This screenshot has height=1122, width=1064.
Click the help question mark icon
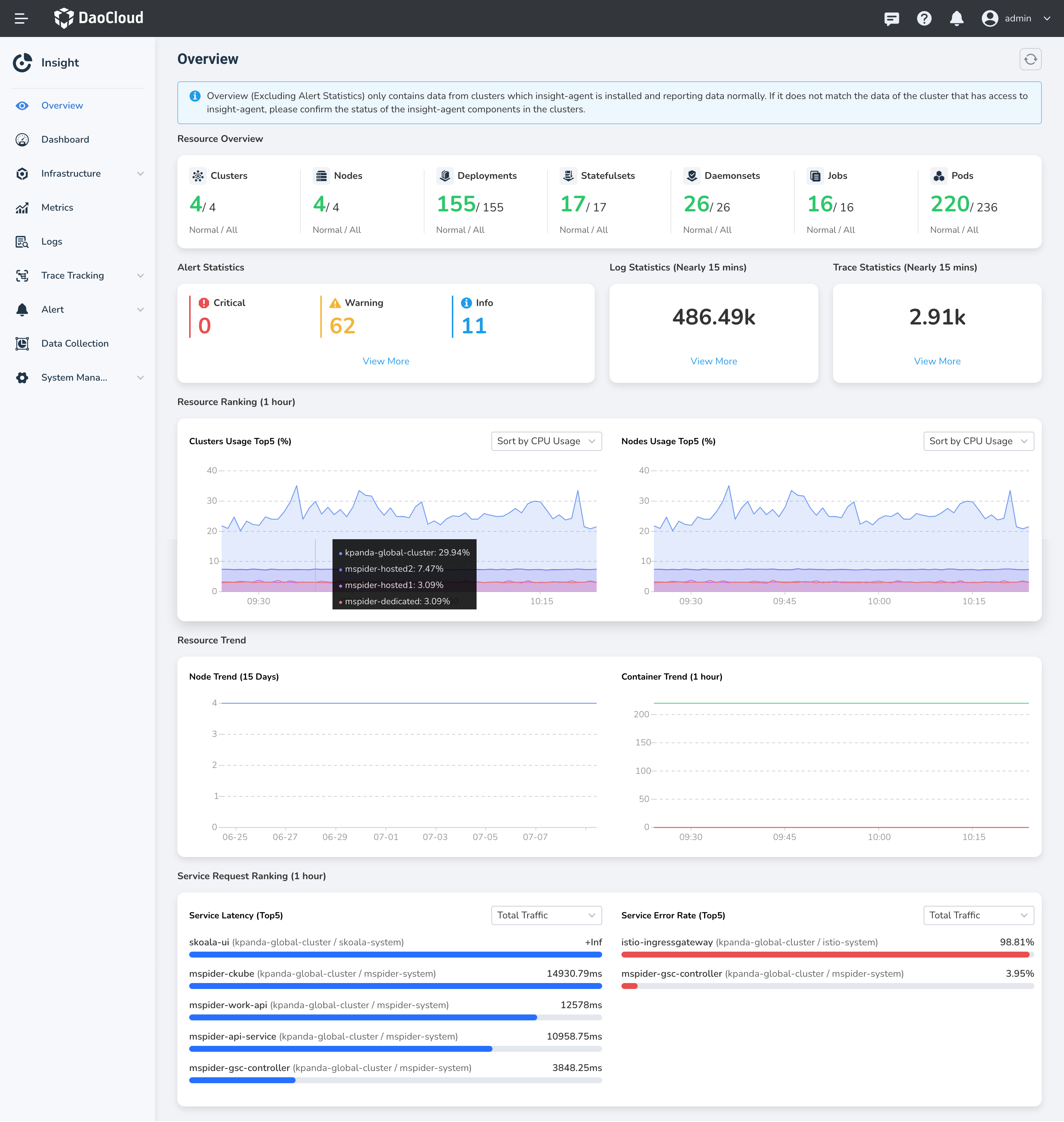(x=924, y=18)
